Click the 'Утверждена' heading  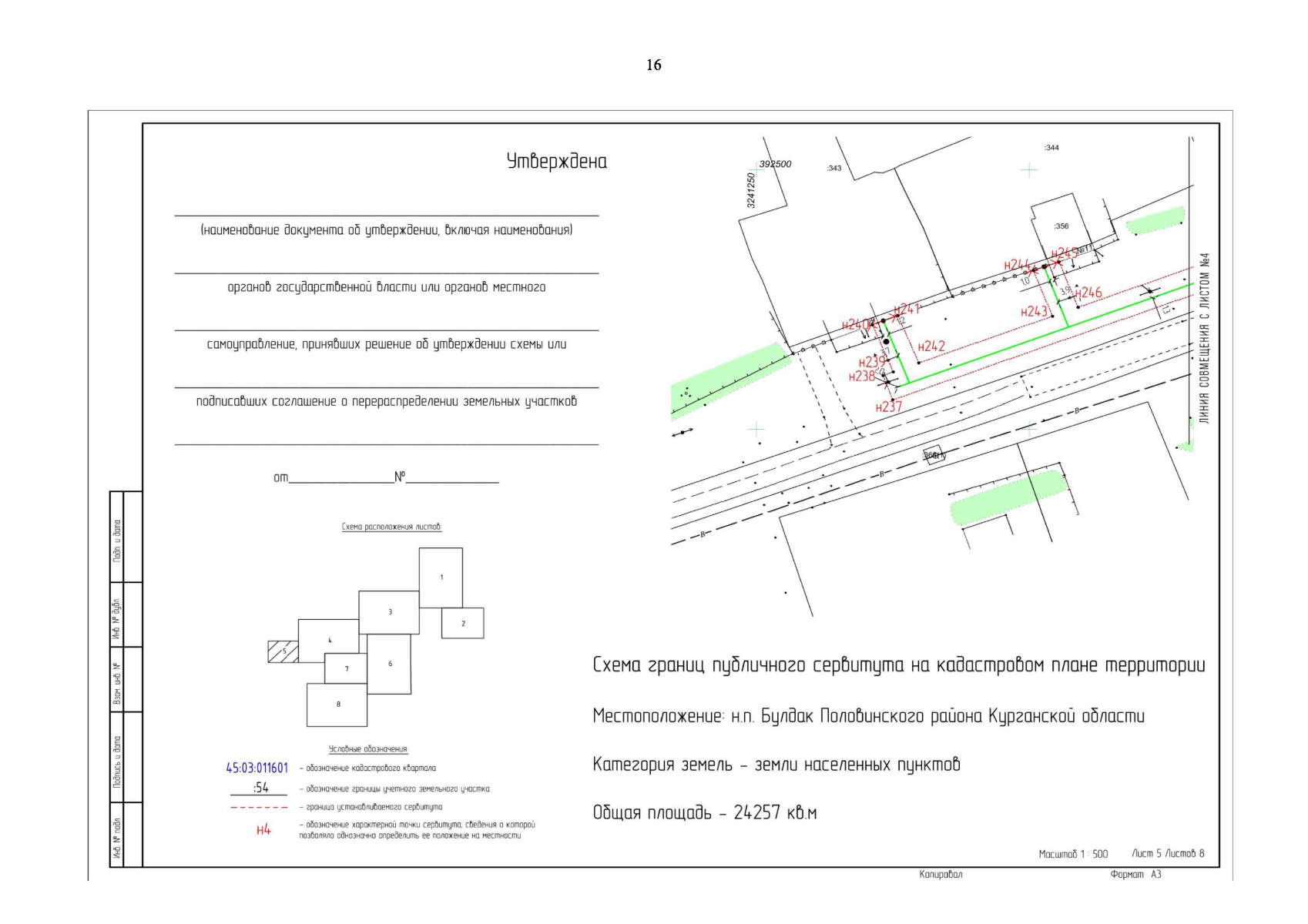pyautogui.click(x=556, y=162)
